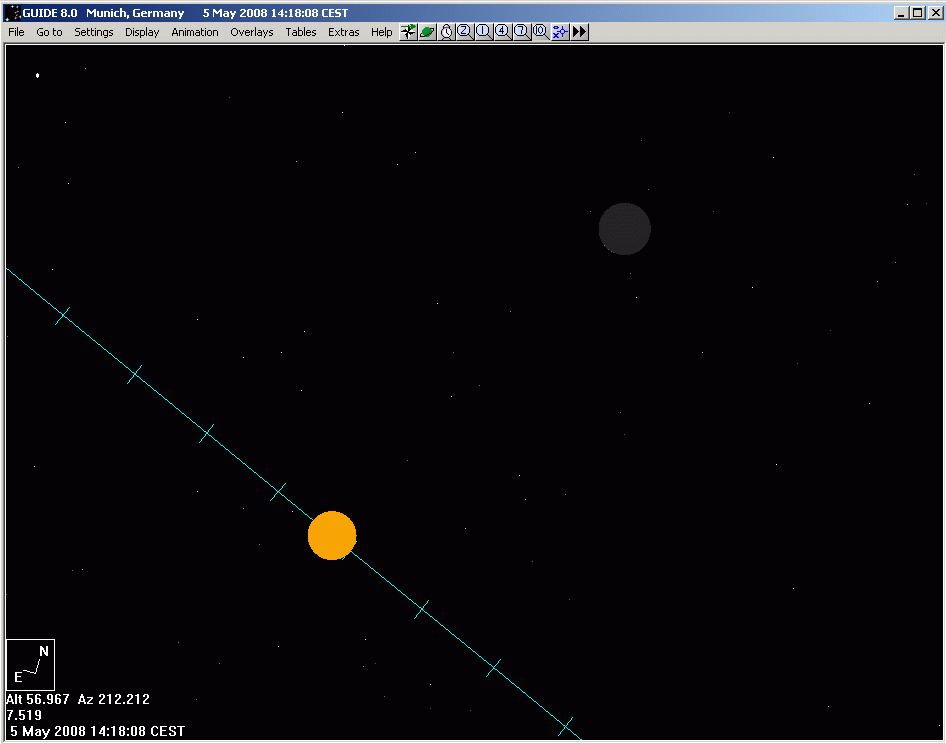Expand the Display menu

[142, 32]
